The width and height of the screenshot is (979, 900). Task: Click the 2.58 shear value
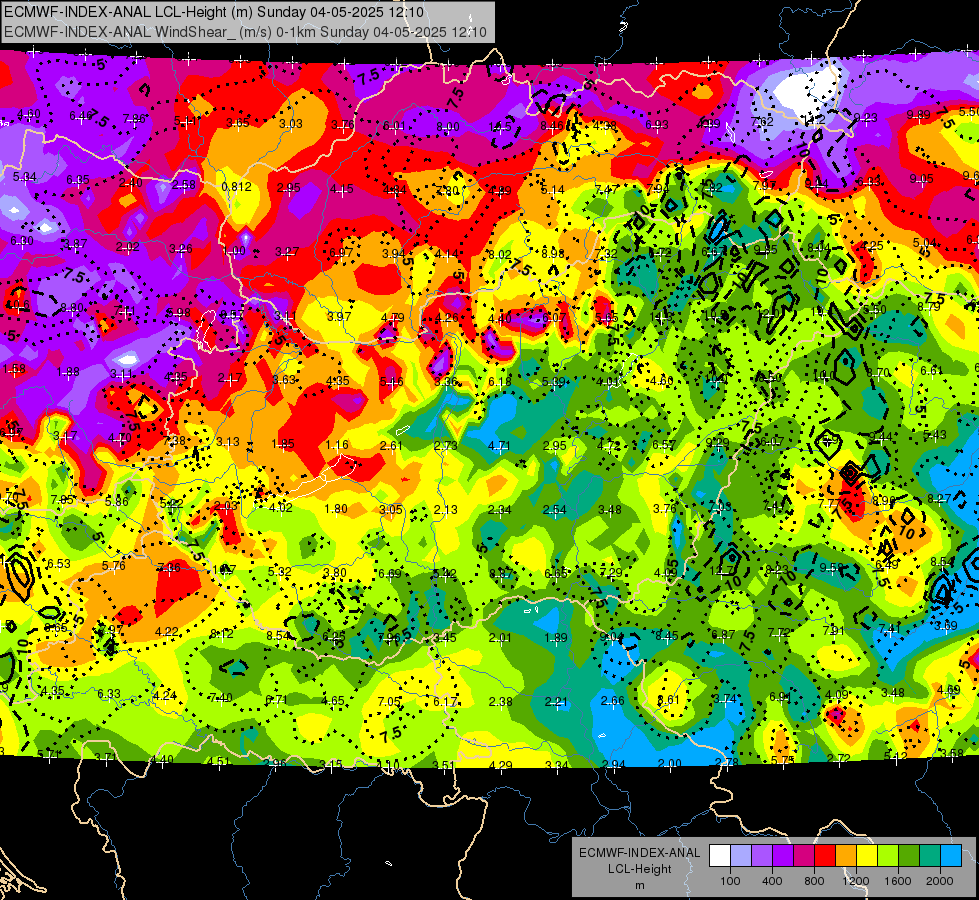[x=184, y=184]
